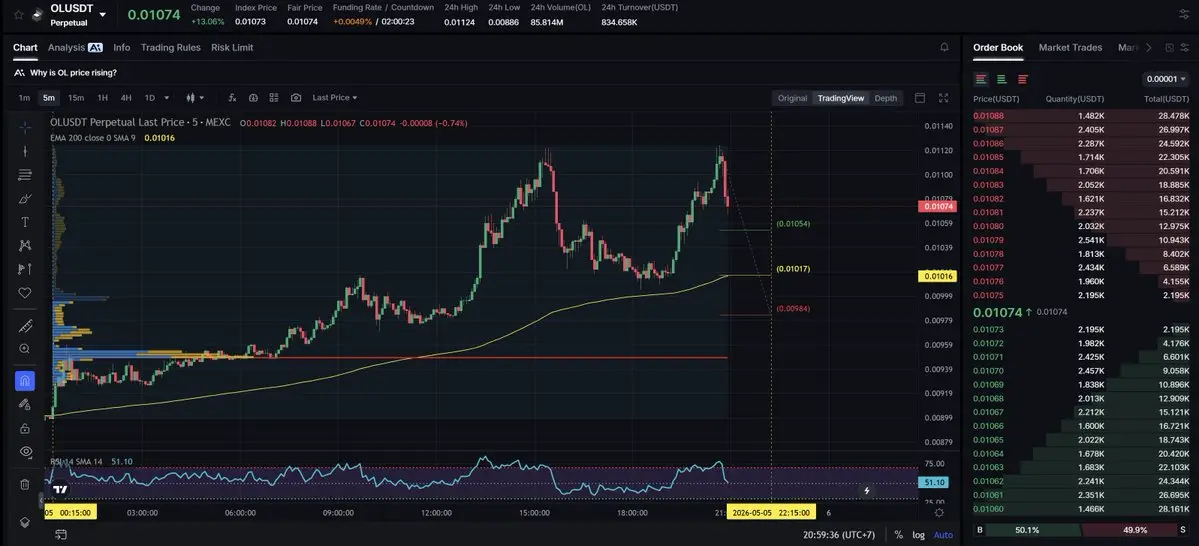The image size is (1199, 546).
Task: Switch to the Original chart view
Action: click(792, 98)
